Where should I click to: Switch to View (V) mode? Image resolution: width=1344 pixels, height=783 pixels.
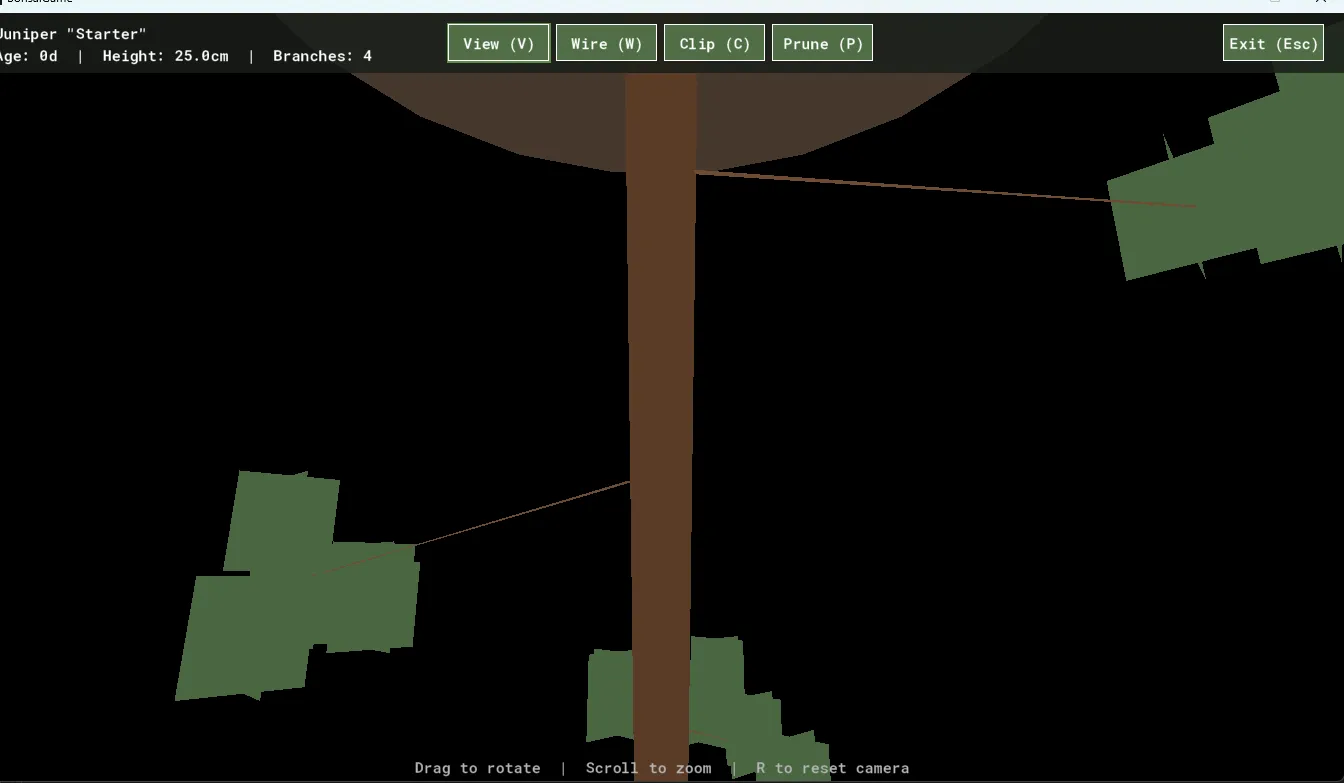coord(498,43)
